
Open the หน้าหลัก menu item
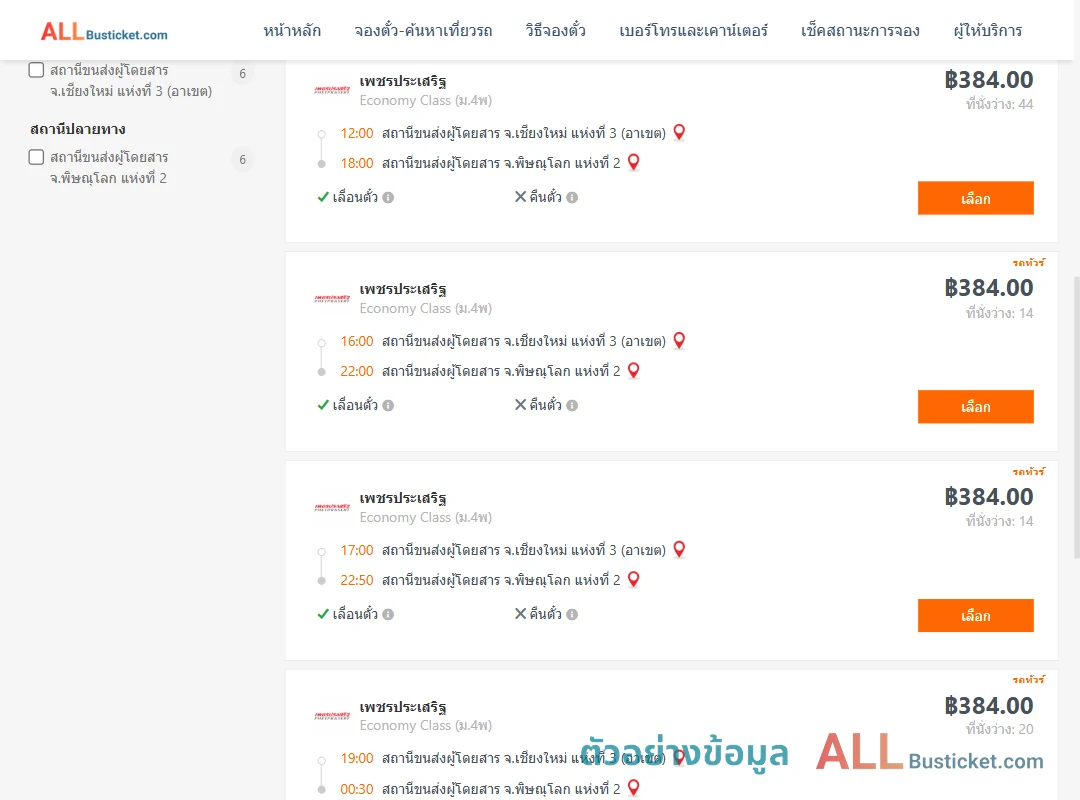click(292, 31)
